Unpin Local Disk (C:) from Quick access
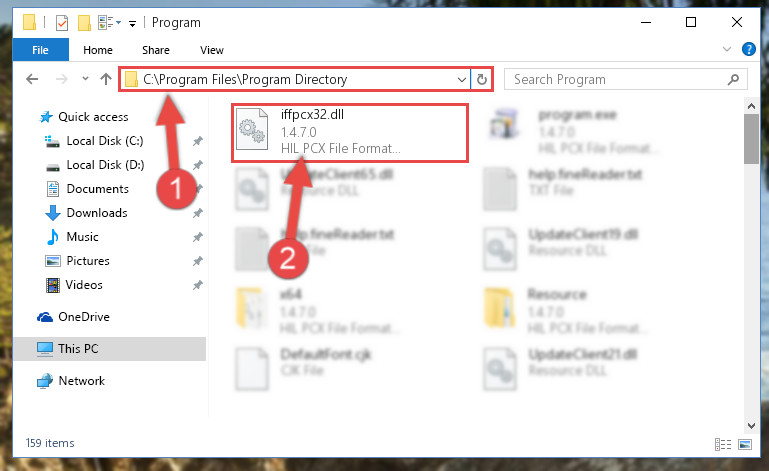 click(197, 141)
